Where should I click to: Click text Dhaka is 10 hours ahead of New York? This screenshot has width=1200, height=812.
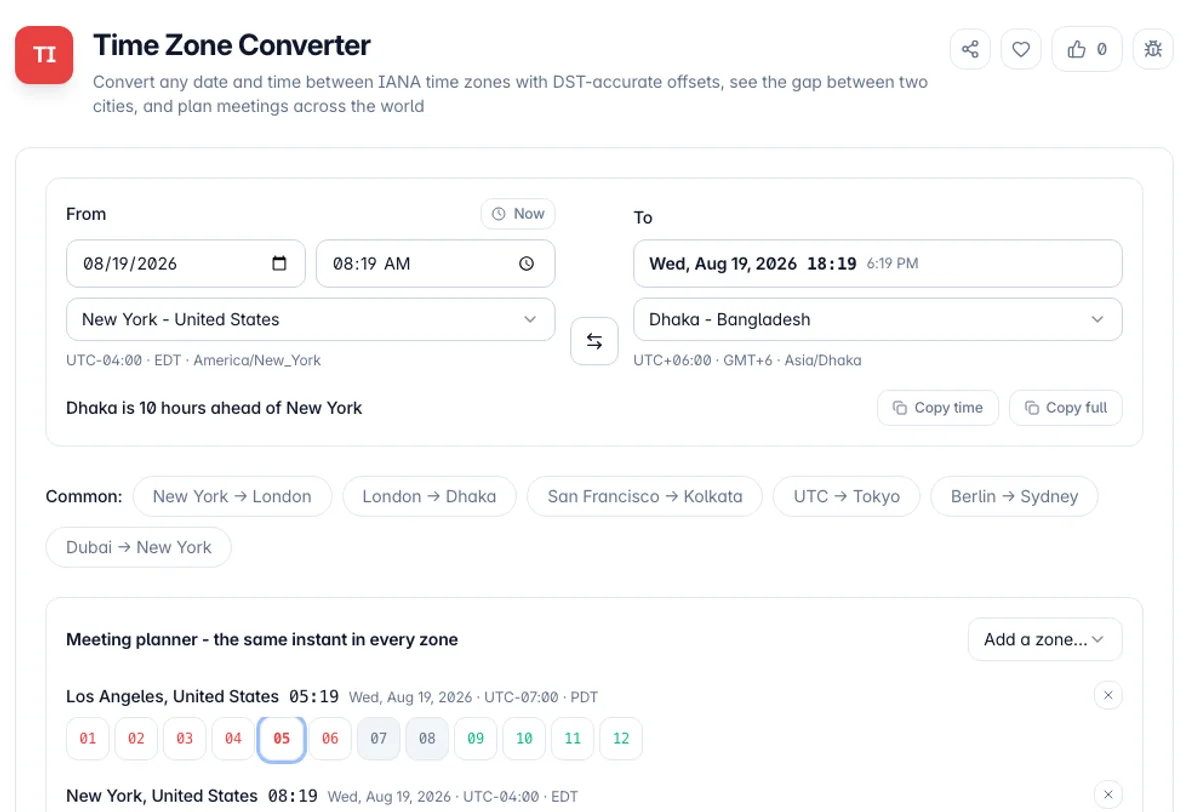click(214, 408)
